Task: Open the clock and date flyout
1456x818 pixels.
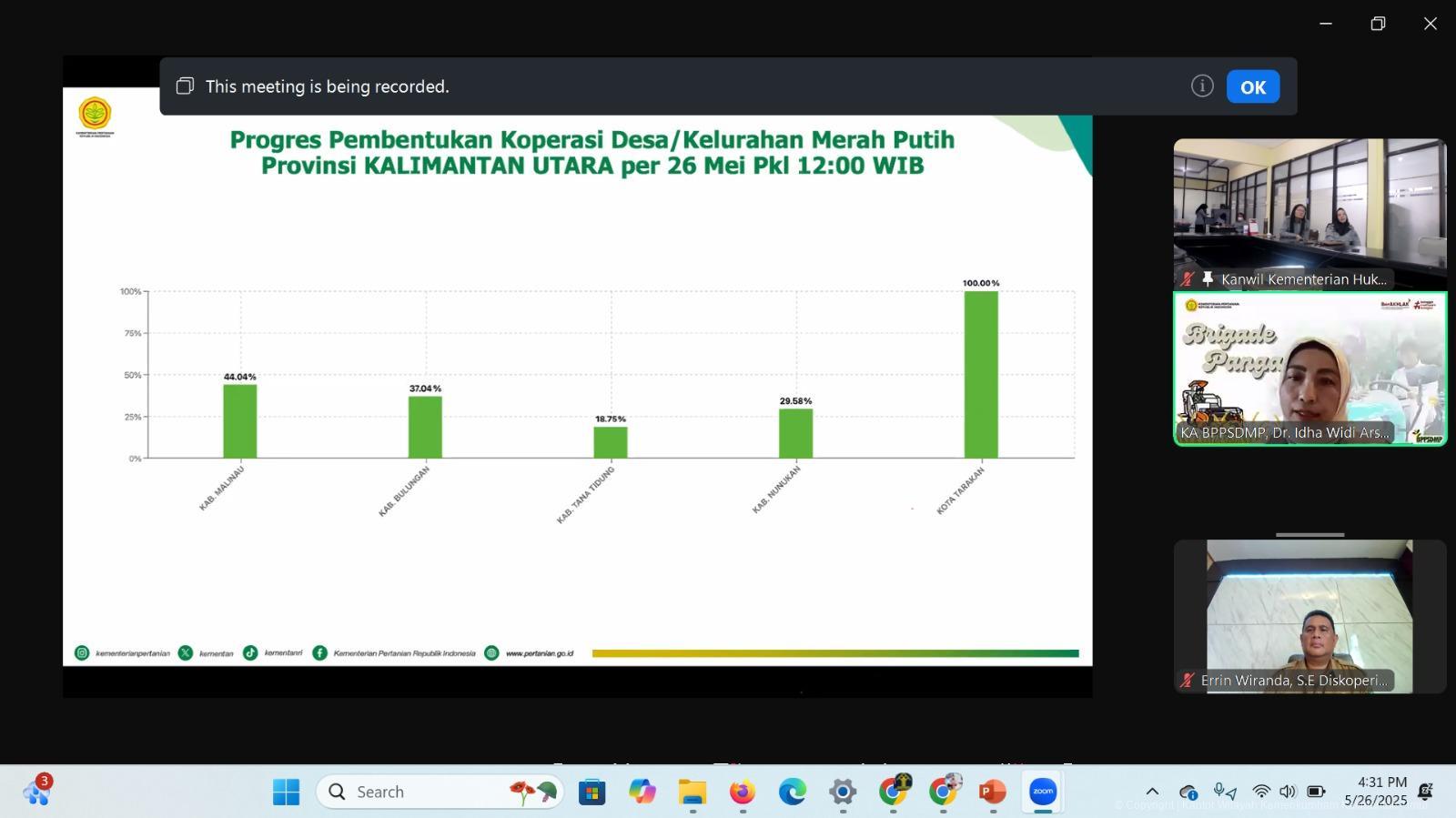Action: [x=1376, y=792]
